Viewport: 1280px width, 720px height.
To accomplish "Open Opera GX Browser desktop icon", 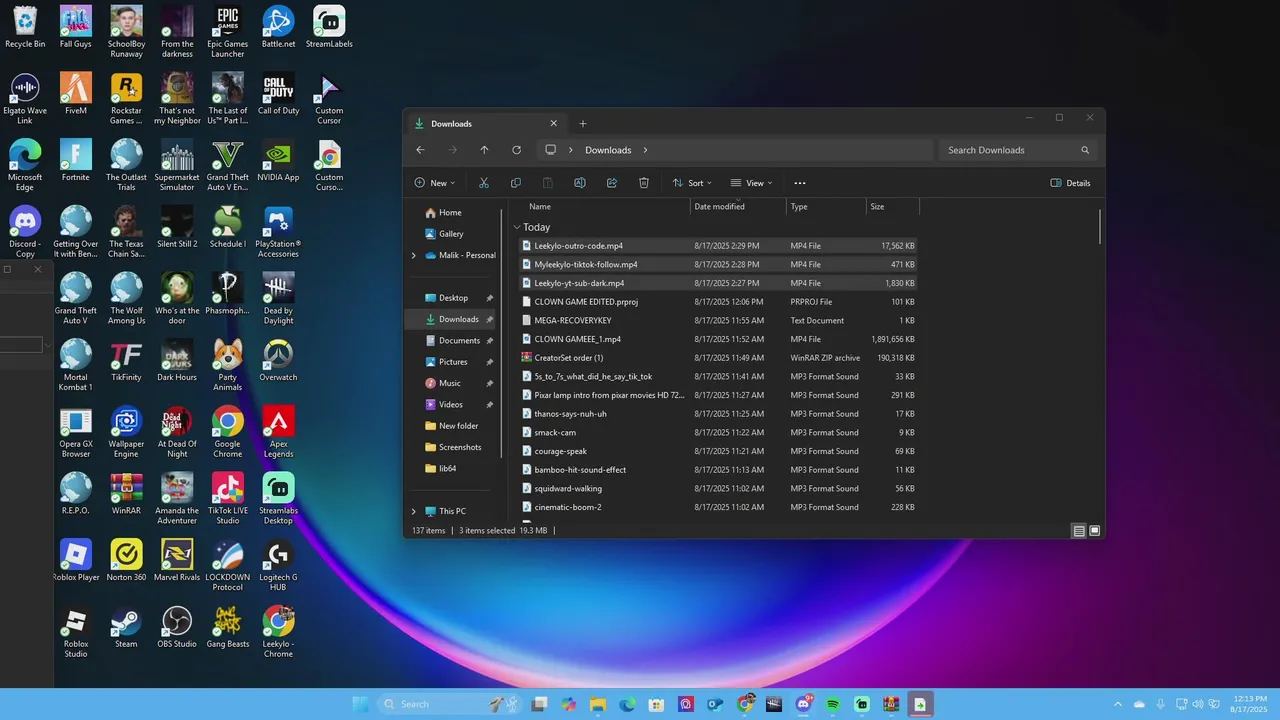I will tap(76, 432).
